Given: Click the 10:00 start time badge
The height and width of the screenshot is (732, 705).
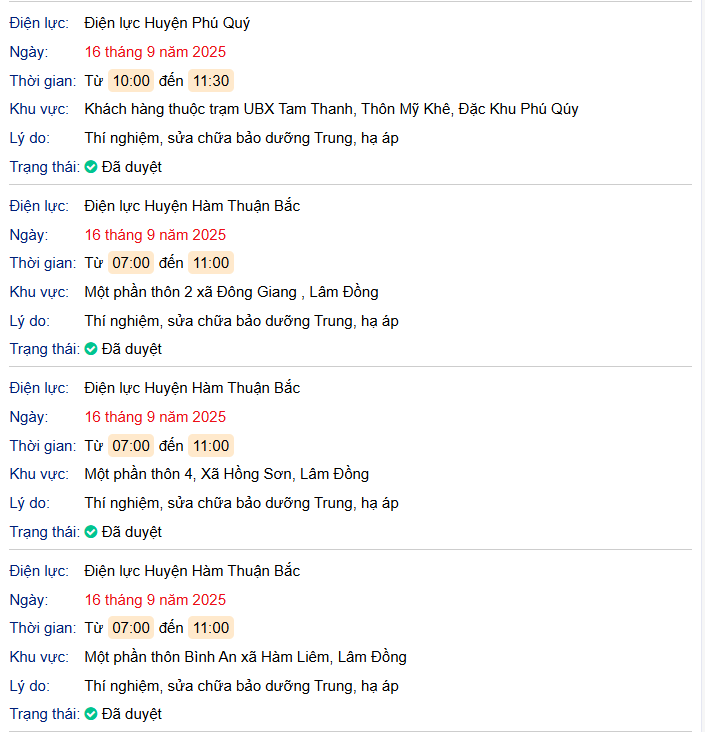Looking at the screenshot, I should click(131, 81).
